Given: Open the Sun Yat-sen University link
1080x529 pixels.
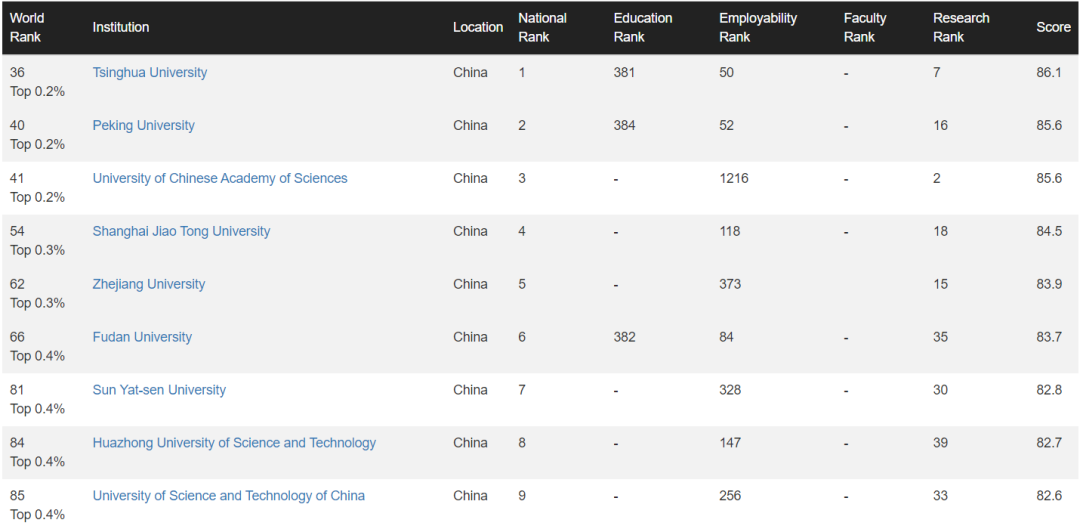Looking at the screenshot, I should pyautogui.click(x=159, y=390).
